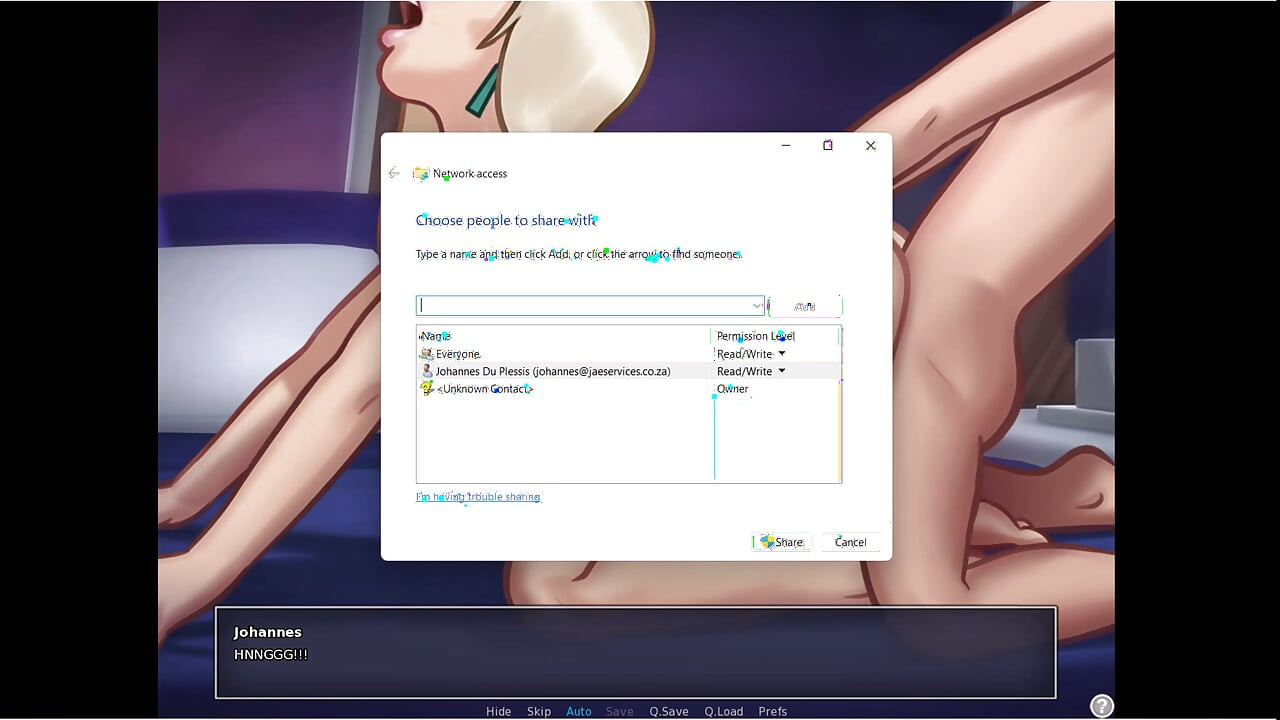Click the name input field
Screen dimensions: 1280x720
tap(585, 306)
